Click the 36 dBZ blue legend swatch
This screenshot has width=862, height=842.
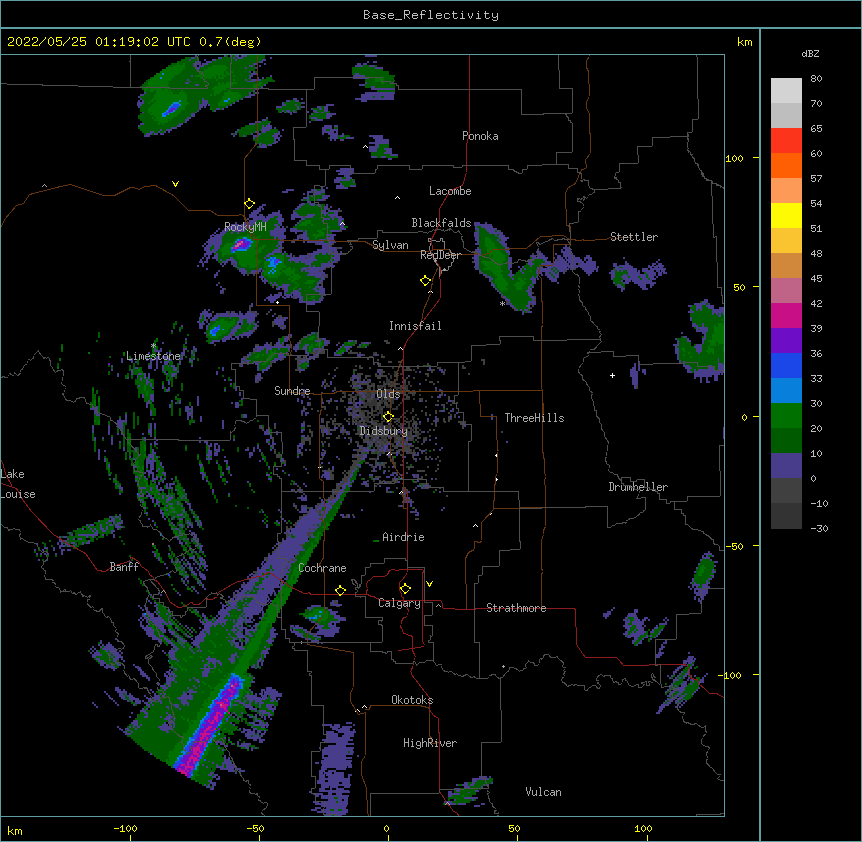[x=786, y=365]
